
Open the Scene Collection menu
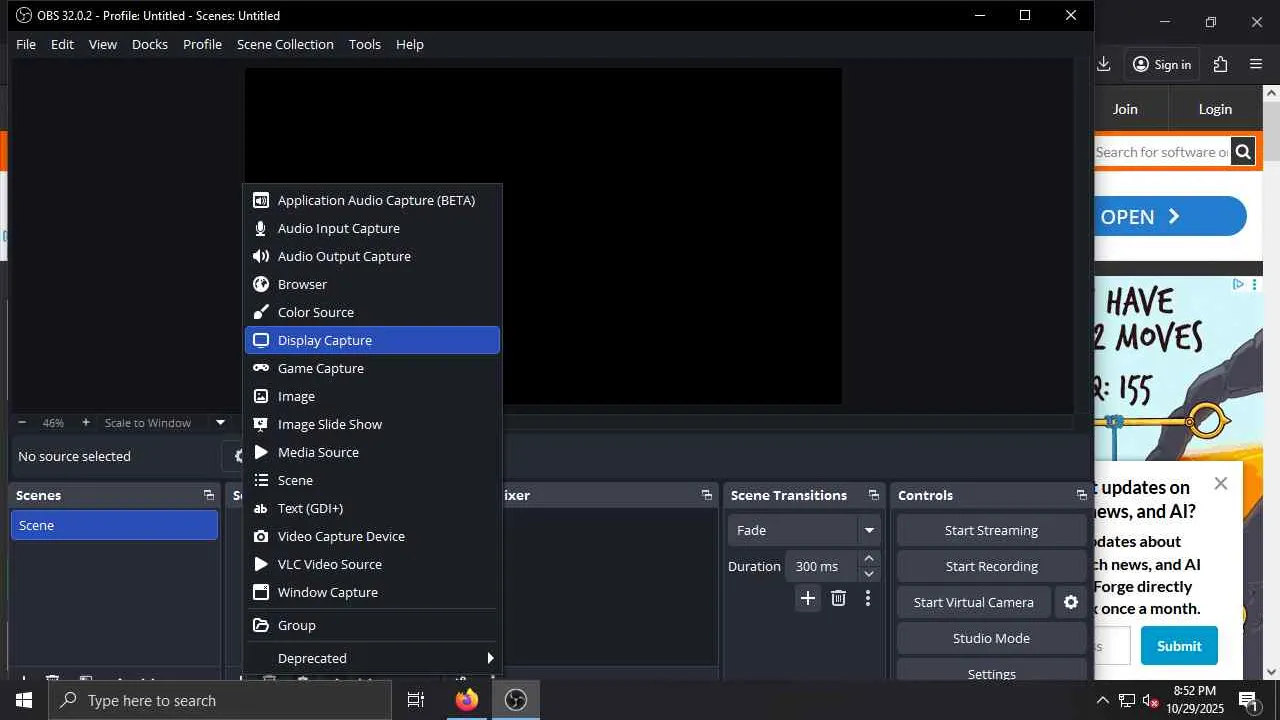[285, 44]
